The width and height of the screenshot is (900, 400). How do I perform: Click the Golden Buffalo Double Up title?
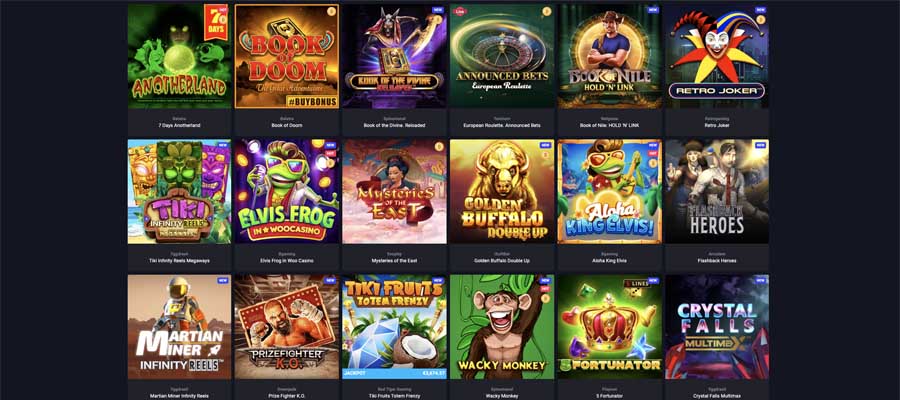[502, 261]
